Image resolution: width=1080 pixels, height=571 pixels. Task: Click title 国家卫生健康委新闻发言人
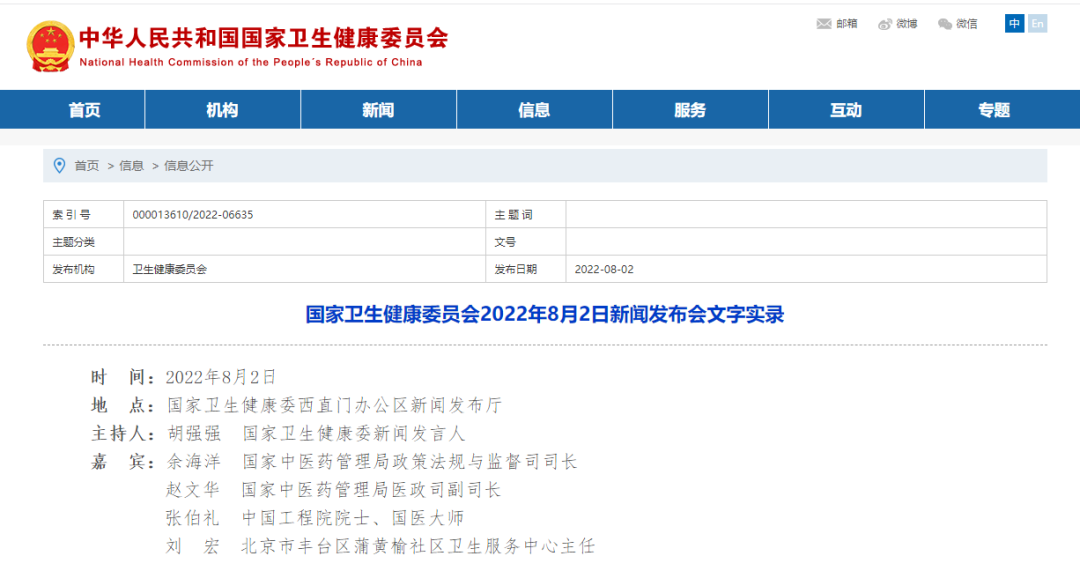click(x=353, y=433)
